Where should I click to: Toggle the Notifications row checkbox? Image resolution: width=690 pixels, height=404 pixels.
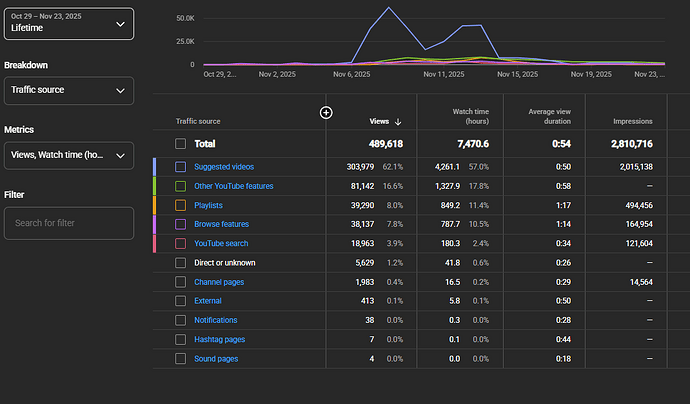(181, 320)
